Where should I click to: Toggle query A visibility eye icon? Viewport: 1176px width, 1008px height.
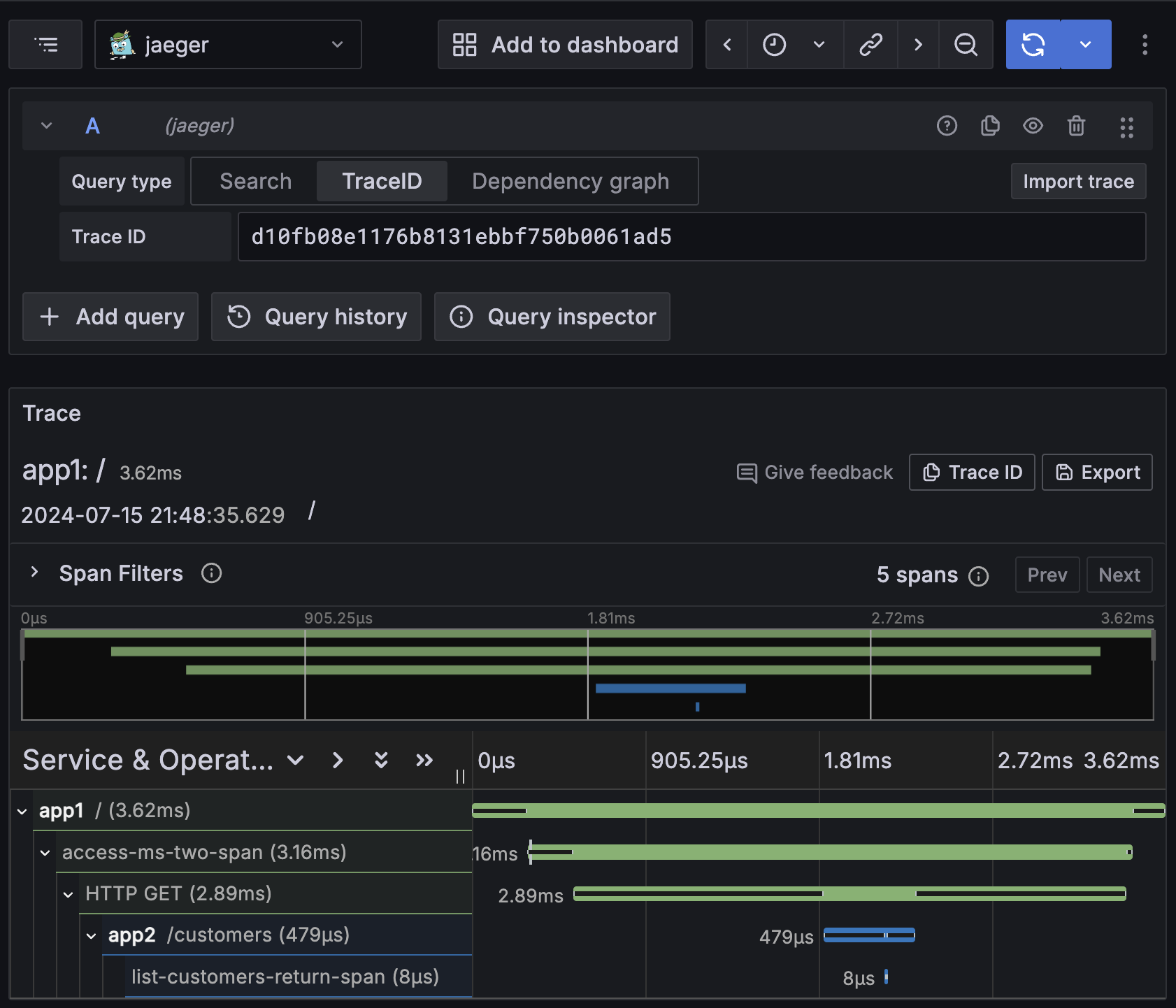[x=1033, y=126]
